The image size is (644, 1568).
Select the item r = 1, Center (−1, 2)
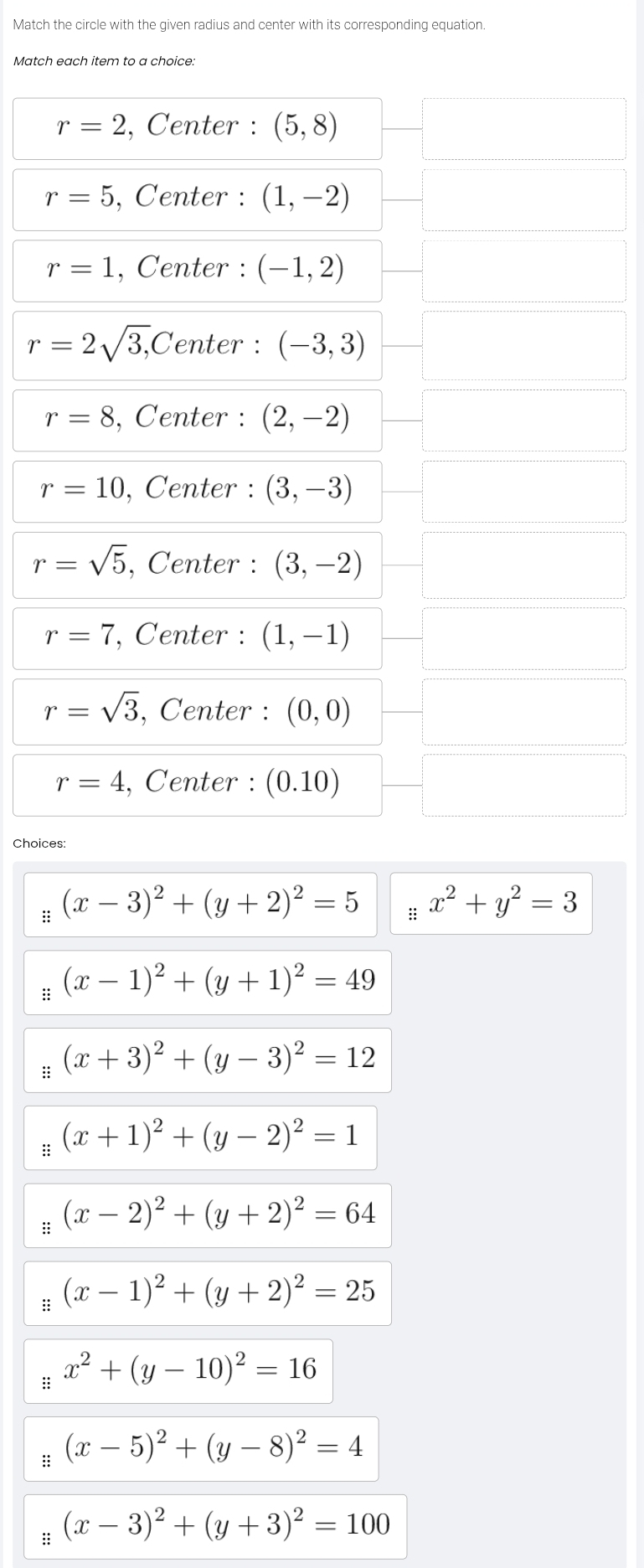[x=197, y=271]
